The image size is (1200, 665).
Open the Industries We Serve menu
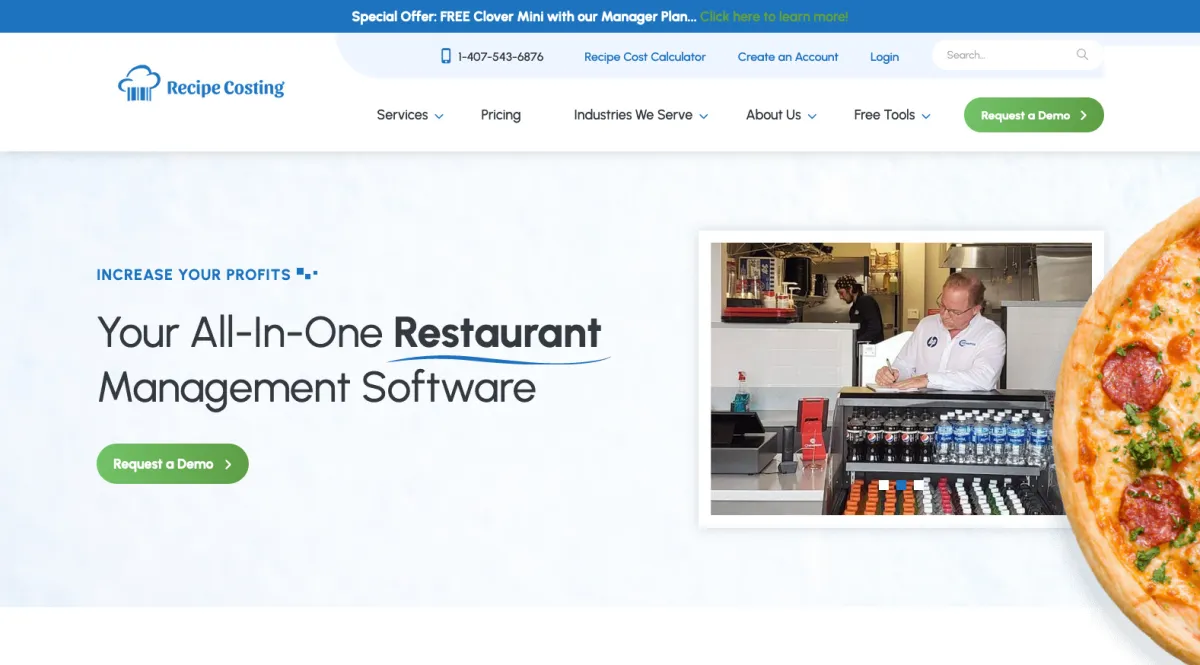633,115
